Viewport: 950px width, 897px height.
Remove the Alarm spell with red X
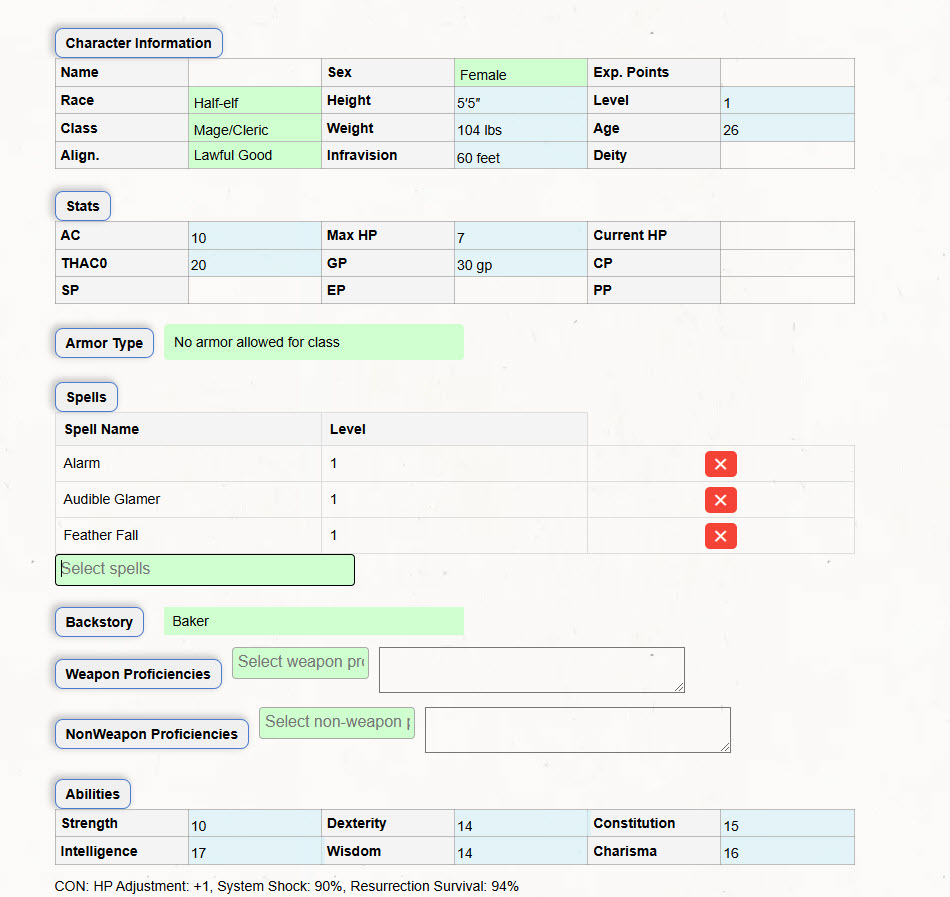tap(720, 464)
